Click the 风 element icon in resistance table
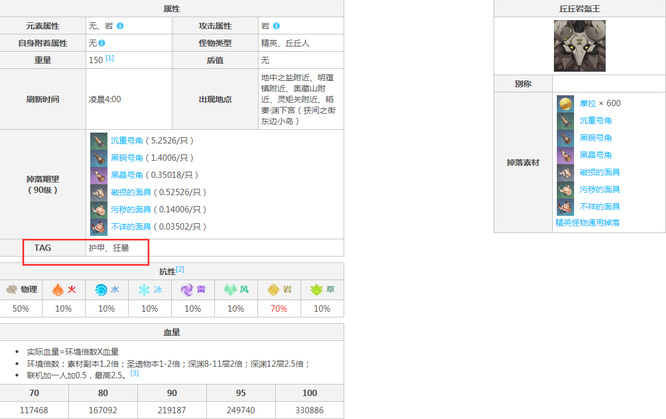Screen dimensions: 666x419 coord(229,289)
